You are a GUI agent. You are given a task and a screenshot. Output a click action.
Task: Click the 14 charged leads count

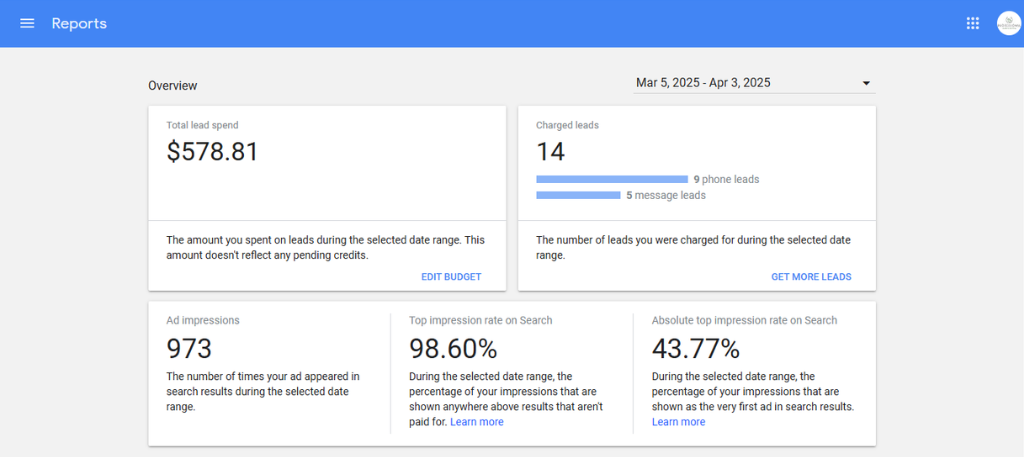(x=551, y=151)
